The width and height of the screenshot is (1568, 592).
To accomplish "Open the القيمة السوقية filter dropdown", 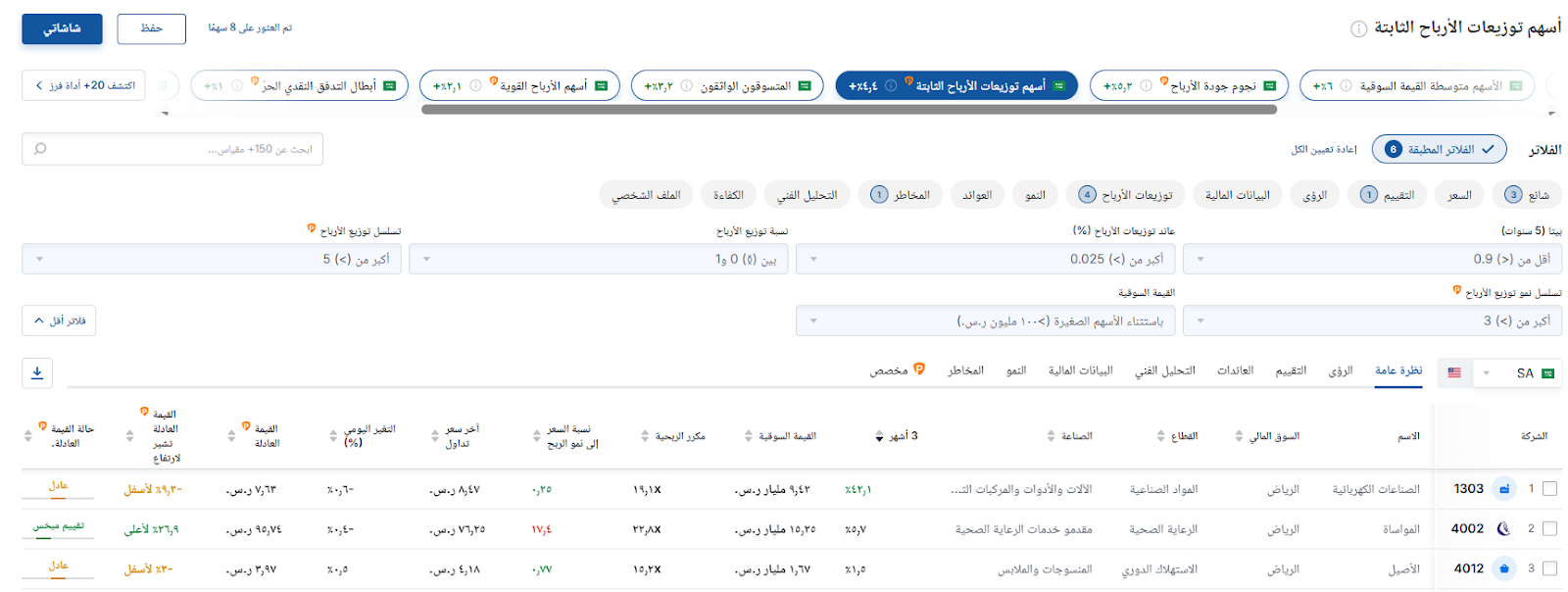I will (x=985, y=321).
